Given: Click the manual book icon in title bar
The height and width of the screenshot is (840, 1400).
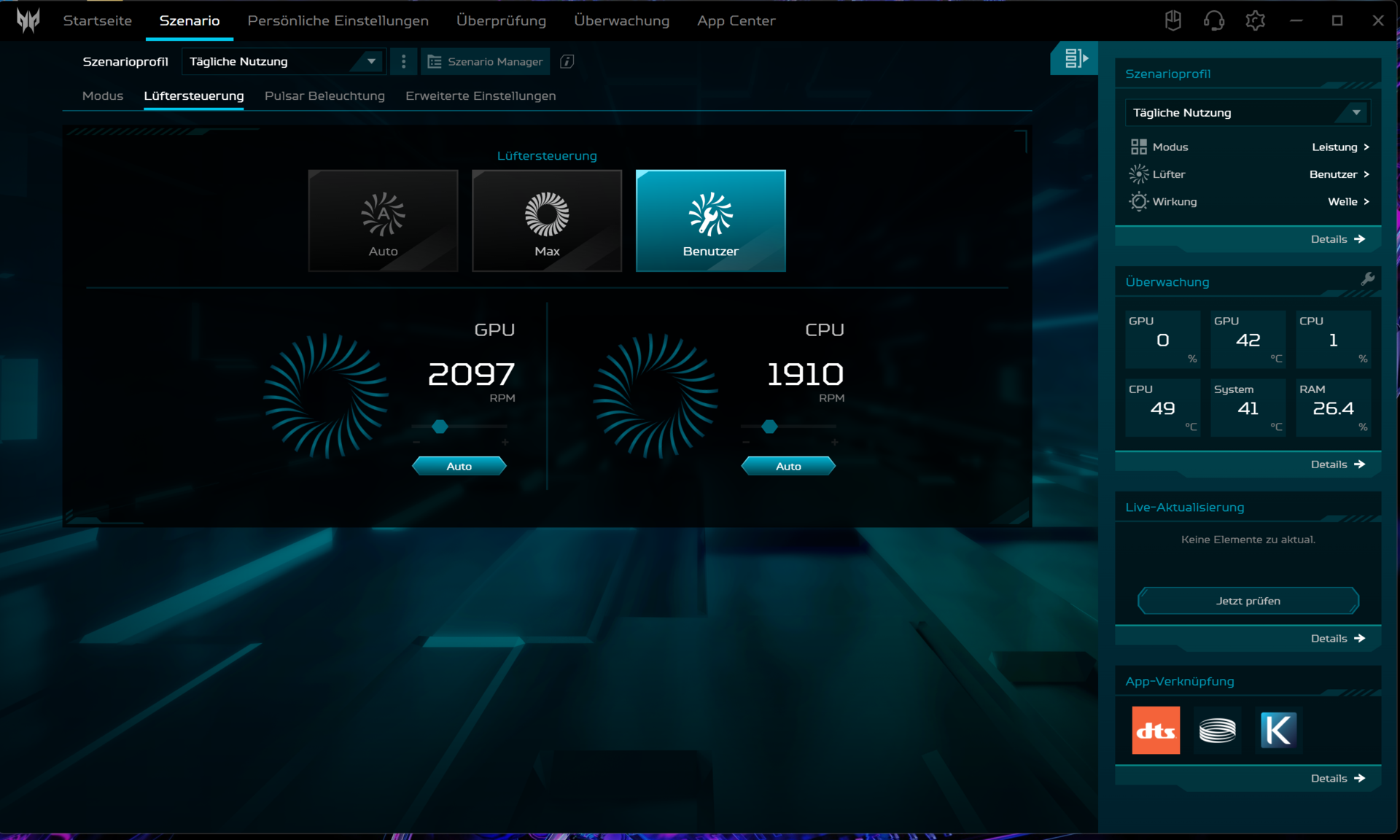Looking at the screenshot, I should 1172,20.
